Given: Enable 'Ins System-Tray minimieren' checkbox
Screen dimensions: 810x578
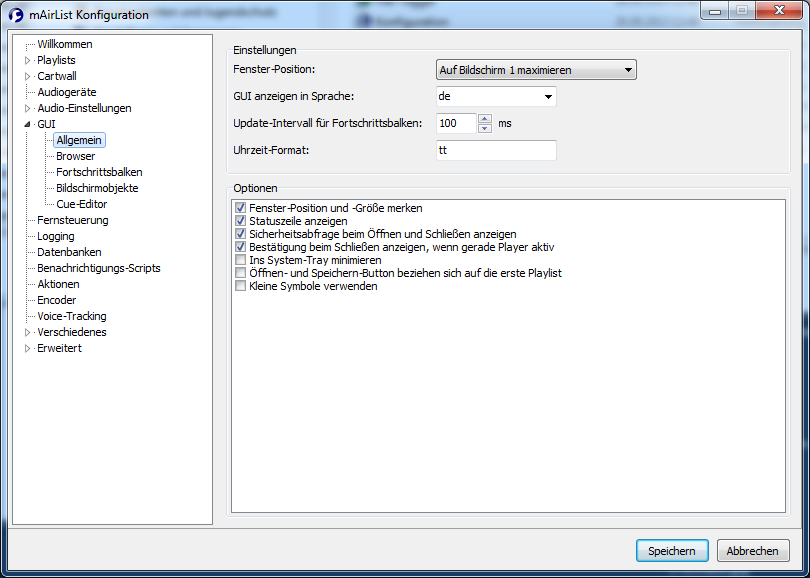Looking at the screenshot, I should pyautogui.click(x=240, y=260).
